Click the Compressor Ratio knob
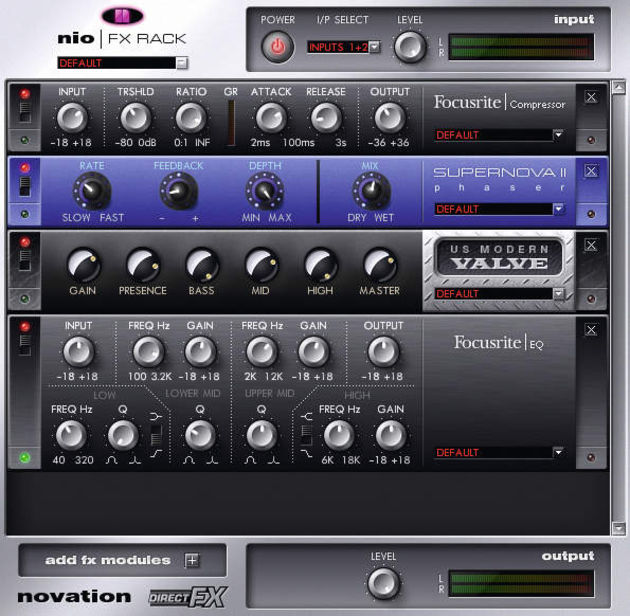 click(x=190, y=118)
